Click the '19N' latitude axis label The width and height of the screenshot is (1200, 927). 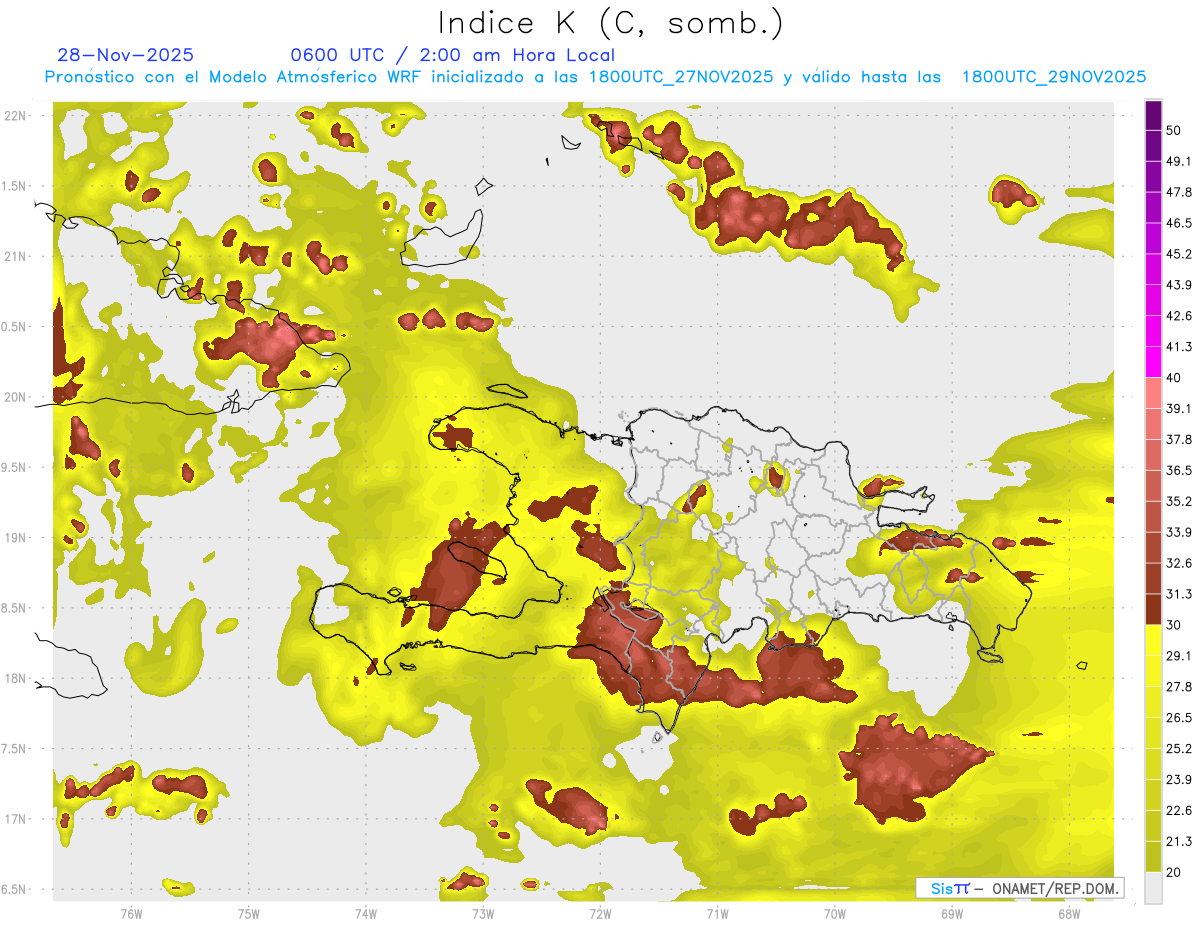(x=14, y=537)
